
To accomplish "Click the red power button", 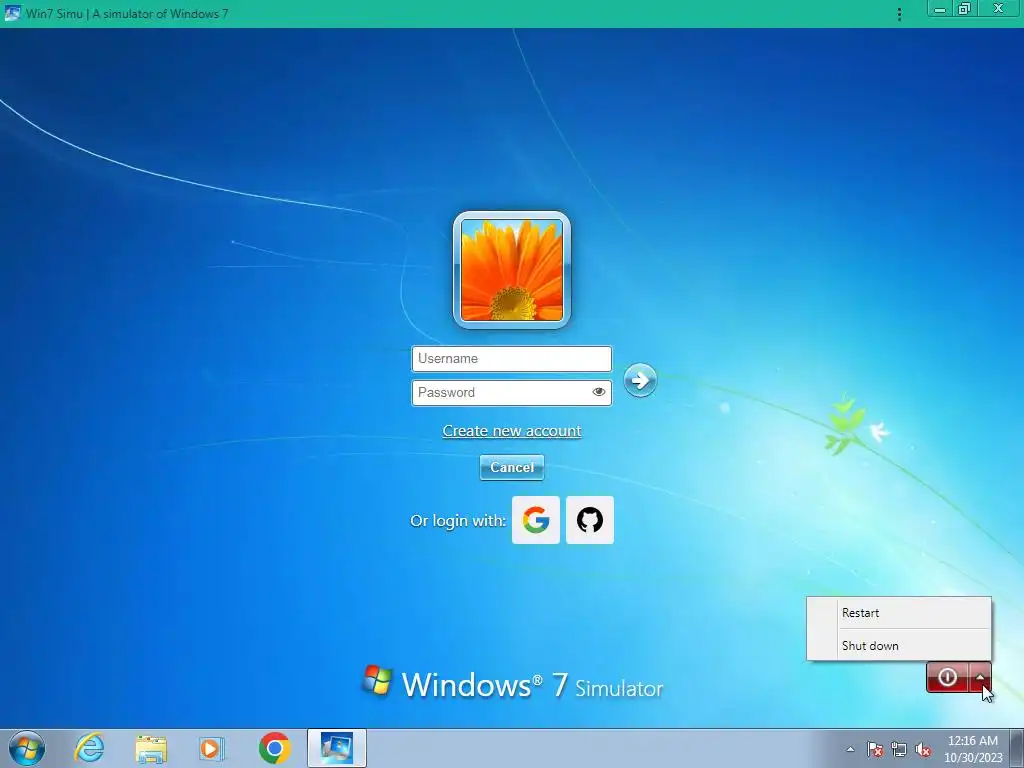I will [x=948, y=677].
